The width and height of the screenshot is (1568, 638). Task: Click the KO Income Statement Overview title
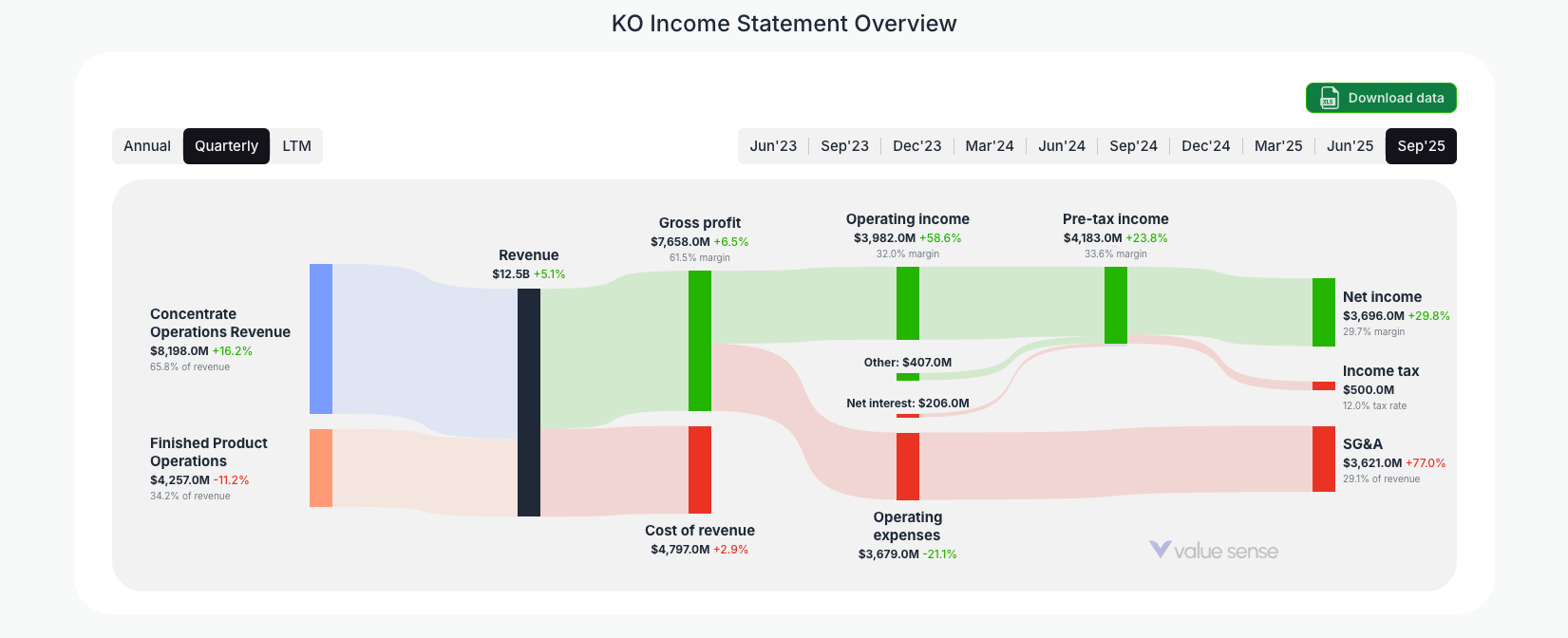pos(784,24)
